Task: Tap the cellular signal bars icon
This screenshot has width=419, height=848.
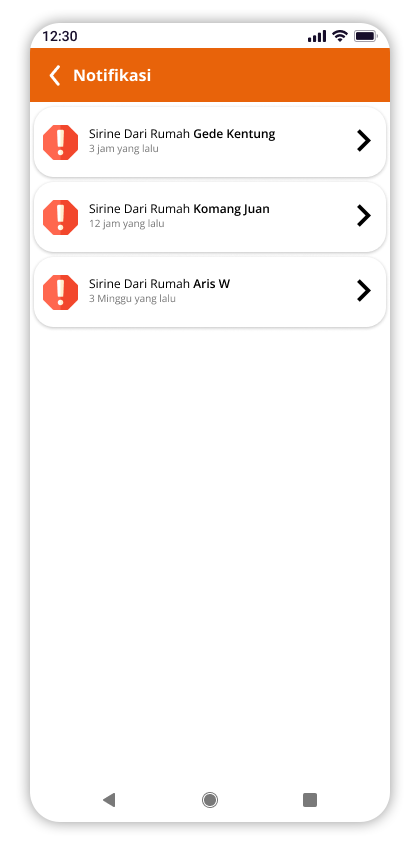Action: [317, 36]
